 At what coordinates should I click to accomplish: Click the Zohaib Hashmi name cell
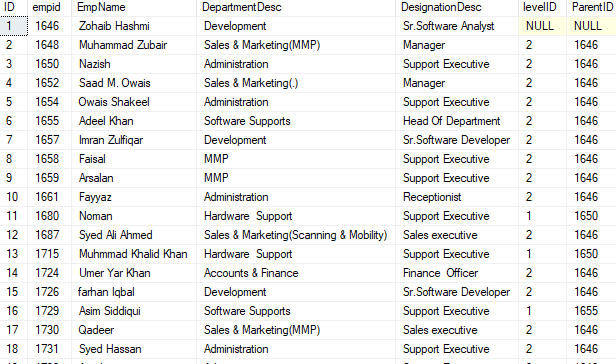[134, 26]
